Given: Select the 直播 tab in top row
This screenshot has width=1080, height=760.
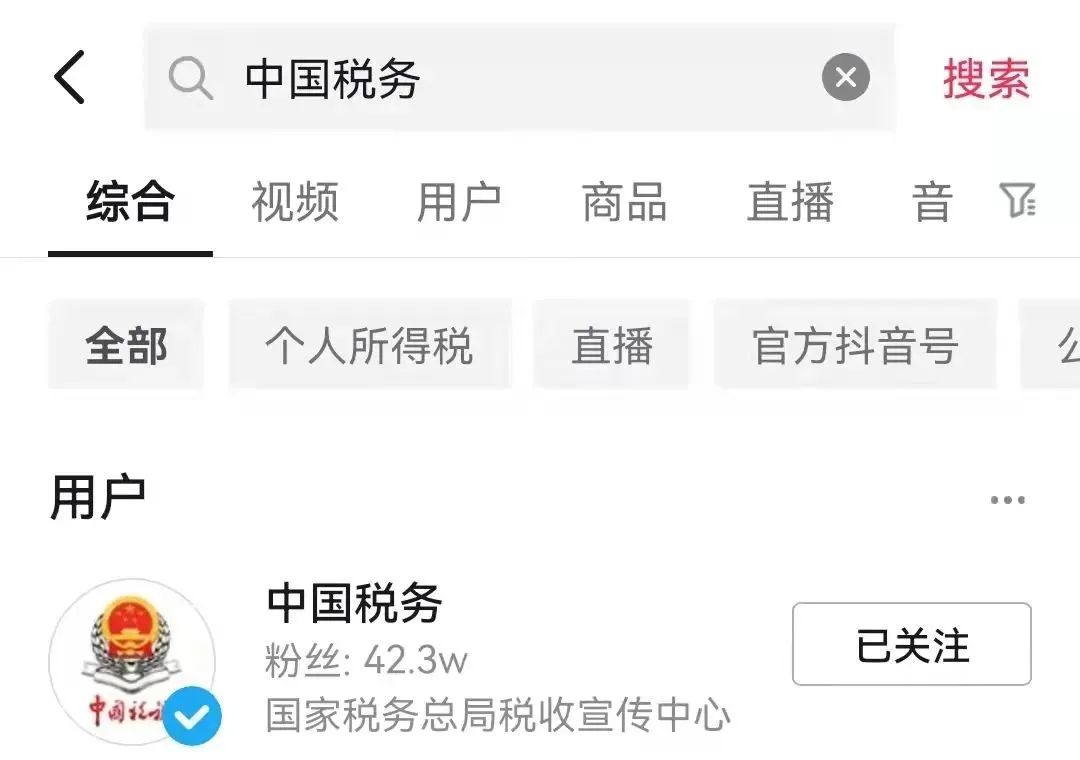Looking at the screenshot, I should (x=791, y=202).
